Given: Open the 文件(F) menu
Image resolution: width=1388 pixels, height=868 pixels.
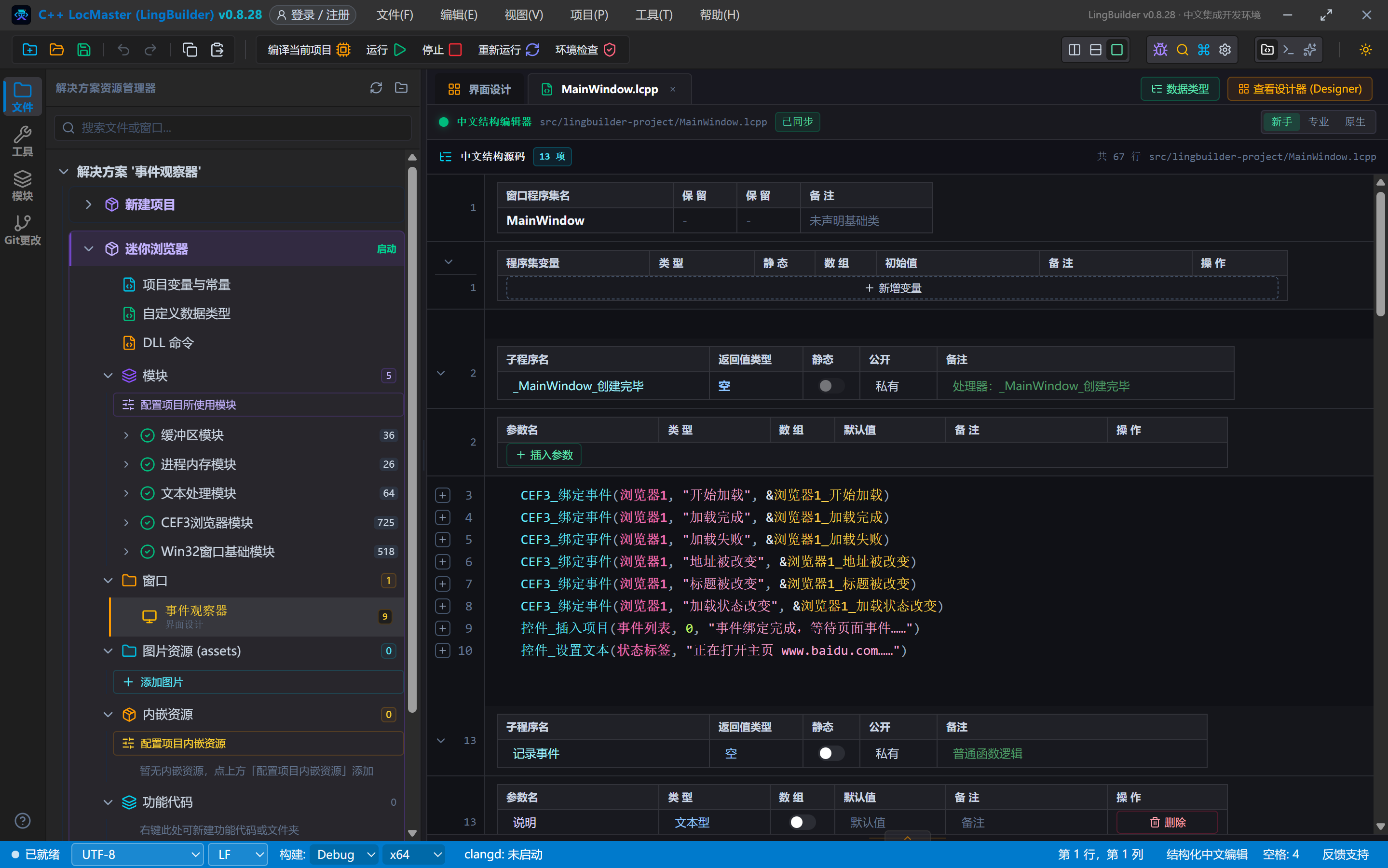Looking at the screenshot, I should click(x=395, y=15).
